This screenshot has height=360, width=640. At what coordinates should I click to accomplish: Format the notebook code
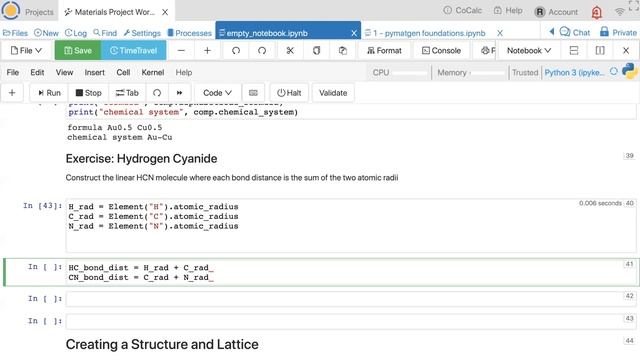[x=384, y=50]
